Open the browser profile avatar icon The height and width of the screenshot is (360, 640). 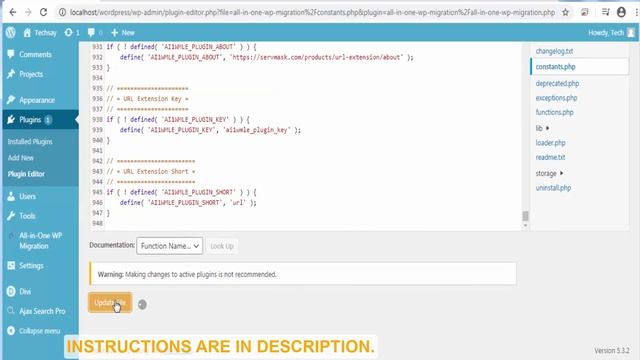pos(621,12)
